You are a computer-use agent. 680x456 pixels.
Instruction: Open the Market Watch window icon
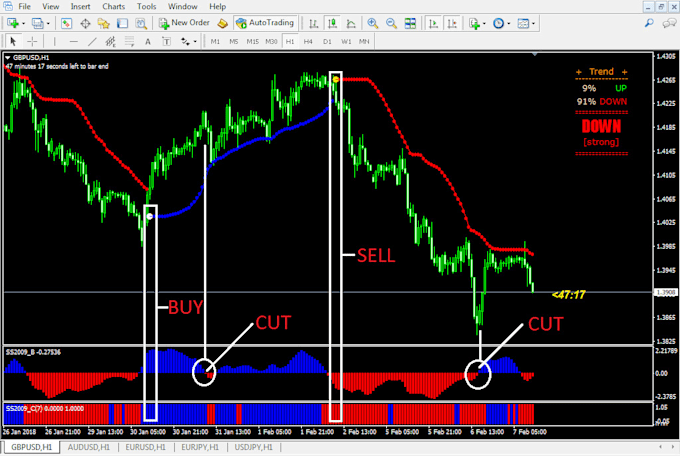click(x=66, y=23)
